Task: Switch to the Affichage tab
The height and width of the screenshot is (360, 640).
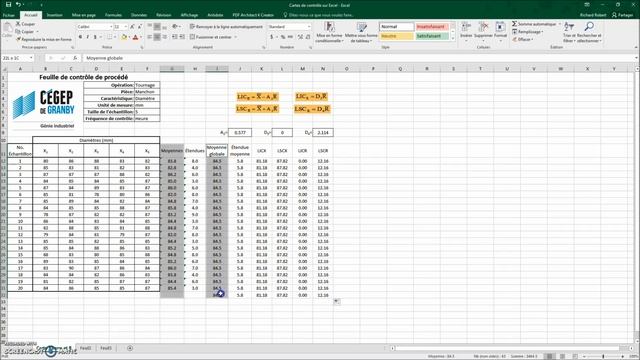Action: [x=189, y=15]
